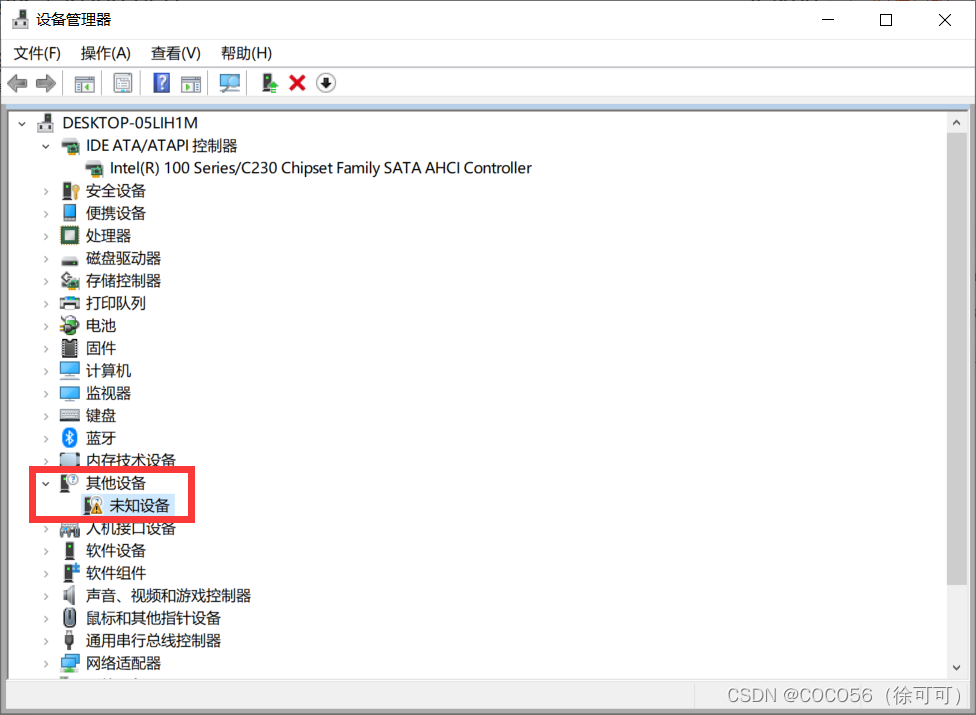Click the mouse icon beside 鼠标和其他指针设备
This screenshot has height=715, width=976.
[70, 618]
